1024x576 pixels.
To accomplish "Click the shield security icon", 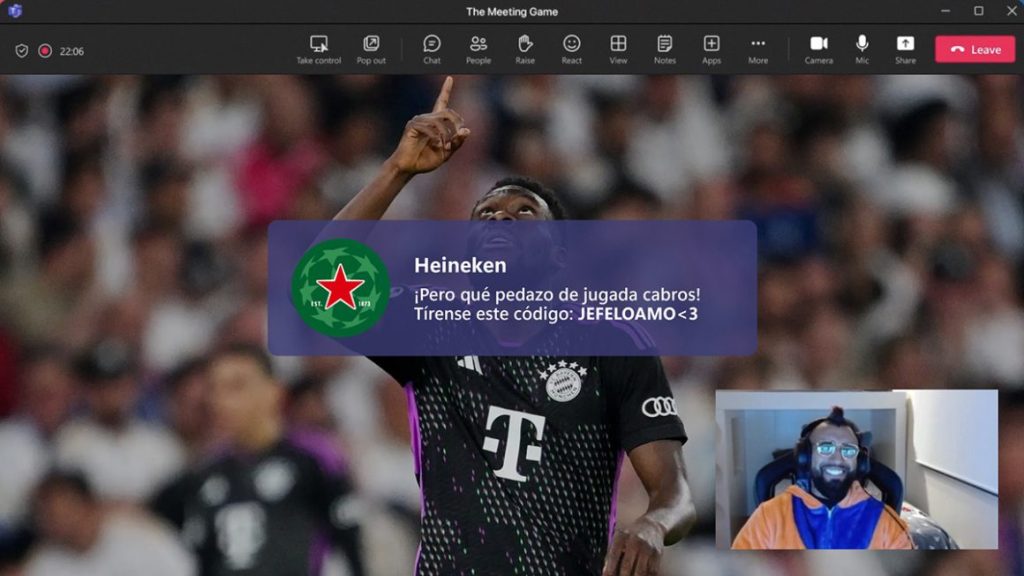I will 22,51.
